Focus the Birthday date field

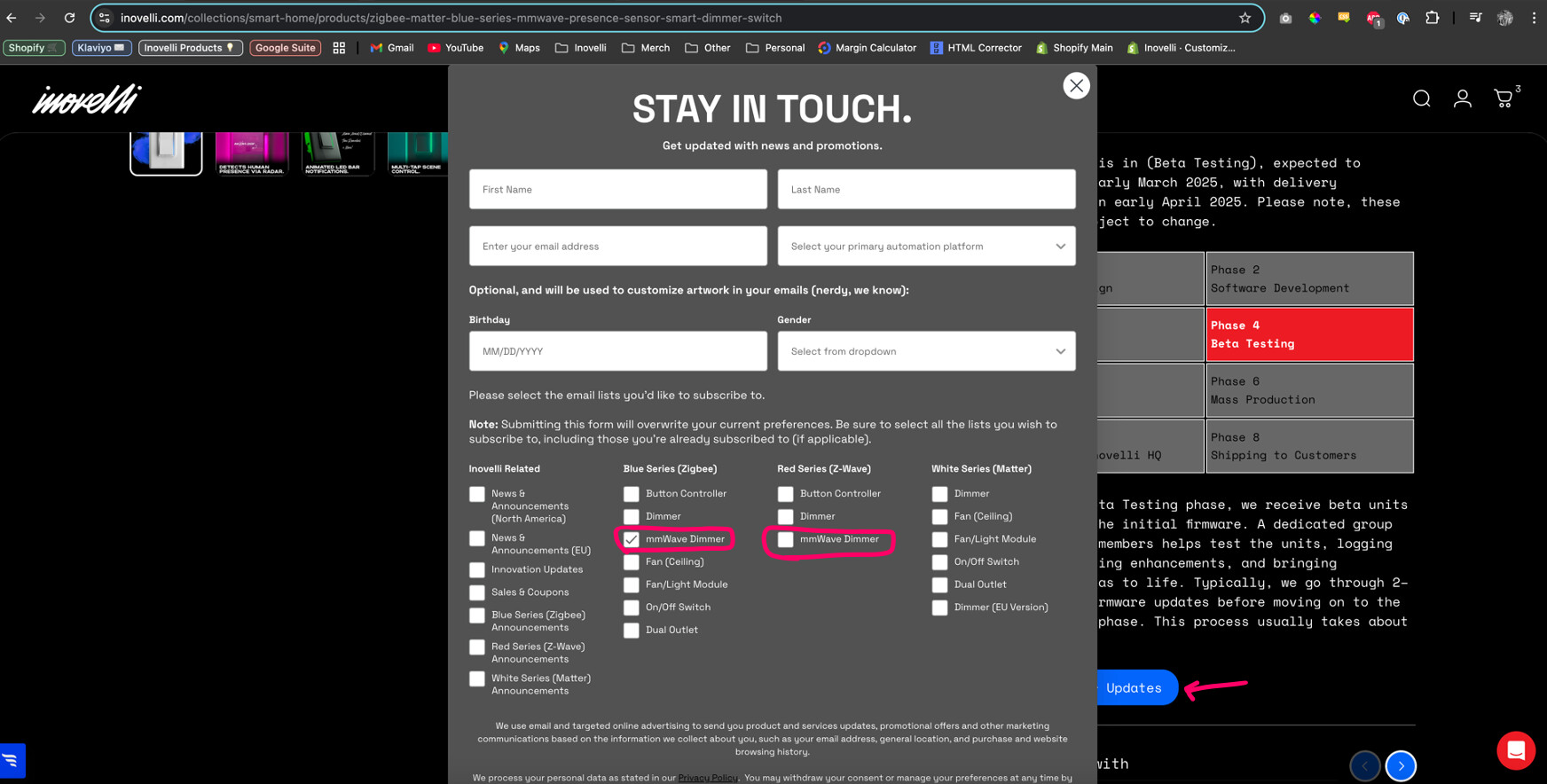618,351
